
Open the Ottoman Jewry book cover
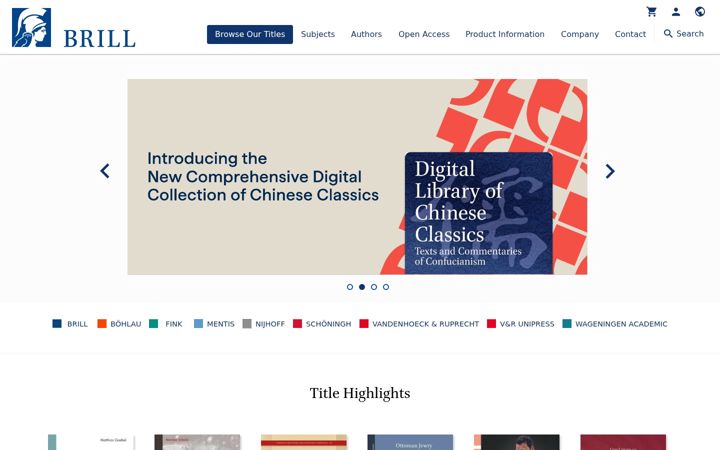click(x=410, y=442)
